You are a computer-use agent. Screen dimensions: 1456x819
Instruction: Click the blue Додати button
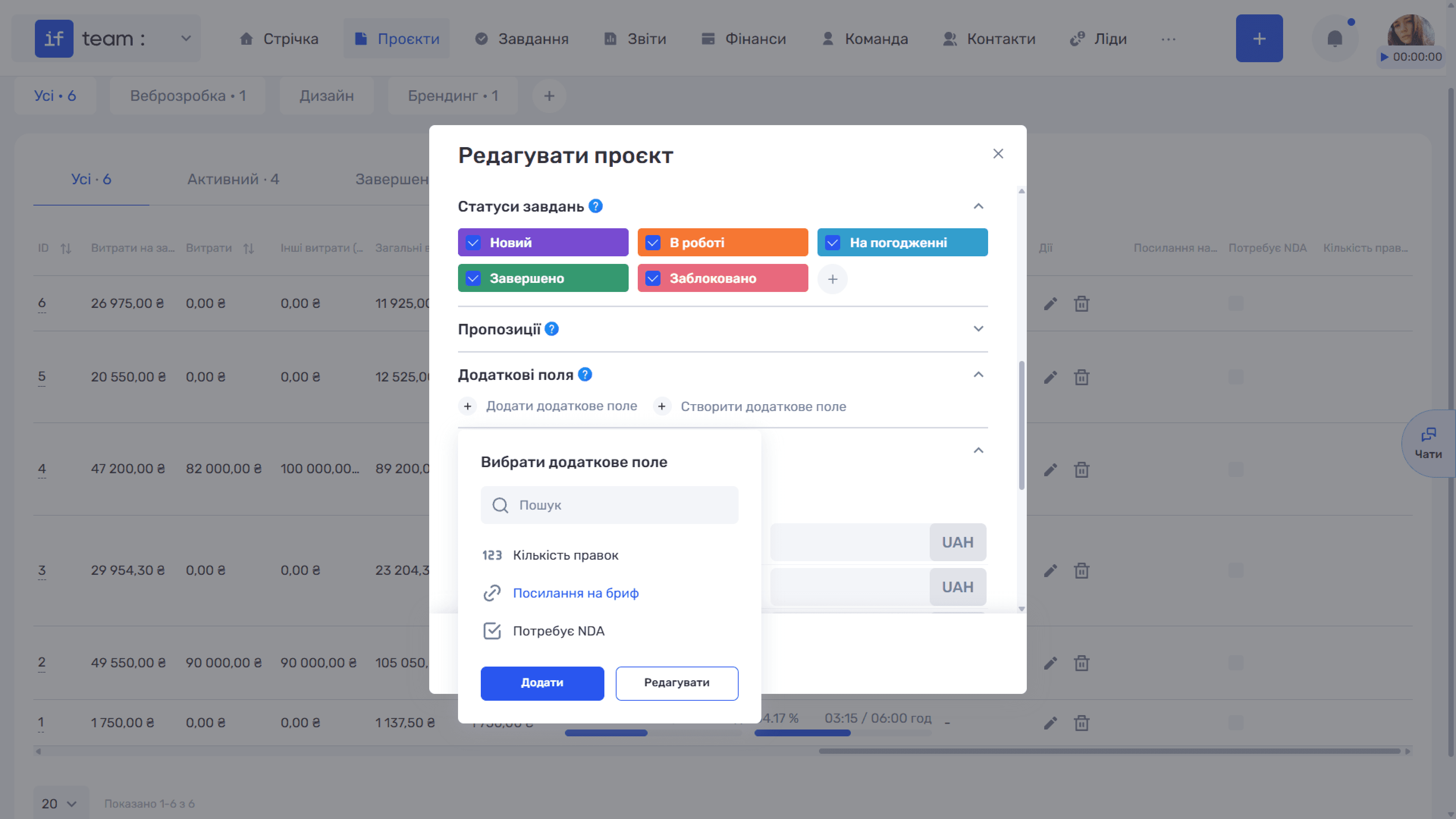pos(542,683)
